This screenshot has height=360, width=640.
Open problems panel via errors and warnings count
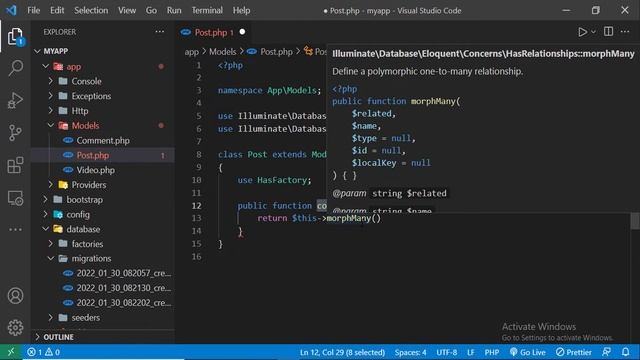[43, 352]
